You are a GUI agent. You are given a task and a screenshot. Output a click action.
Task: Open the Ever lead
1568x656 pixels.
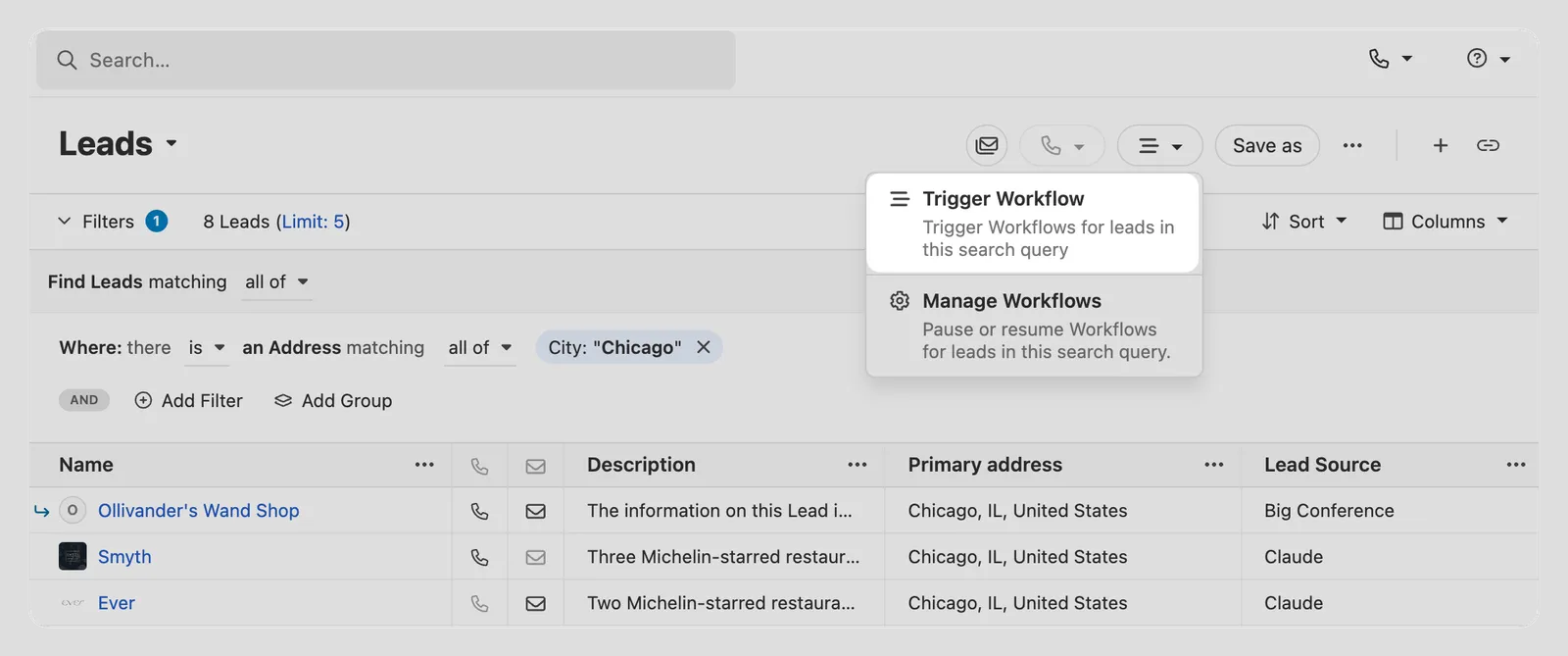coord(117,603)
